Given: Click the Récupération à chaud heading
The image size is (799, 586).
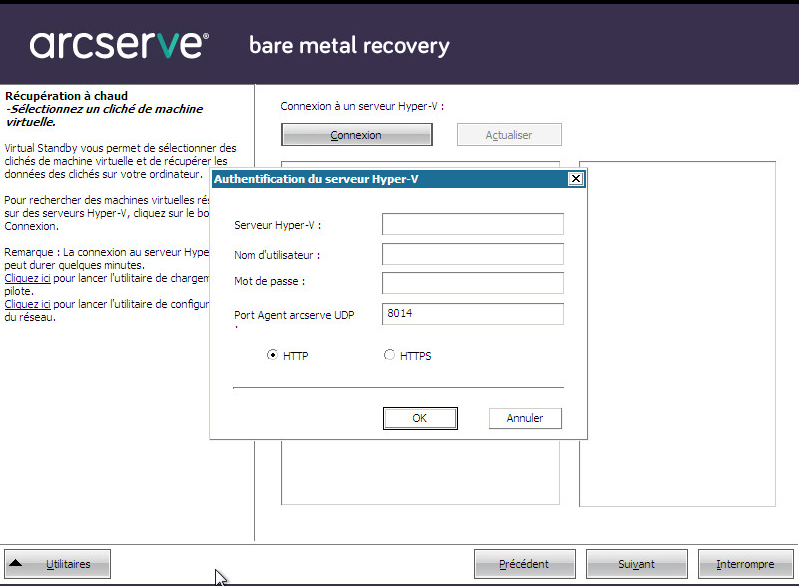Looking at the screenshot, I should 66,96.
